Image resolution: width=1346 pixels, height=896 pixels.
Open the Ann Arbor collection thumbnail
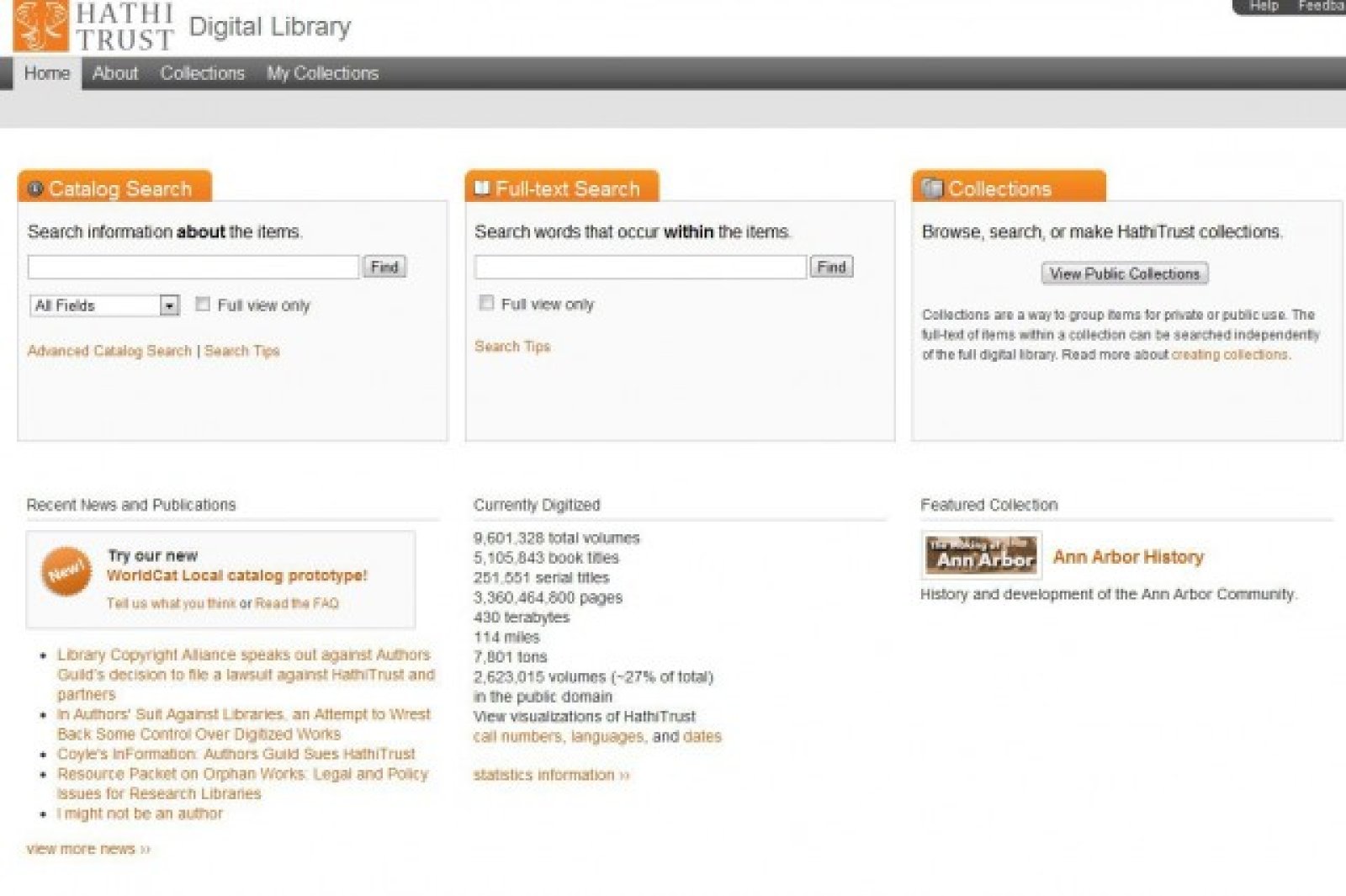click(982, 555)
